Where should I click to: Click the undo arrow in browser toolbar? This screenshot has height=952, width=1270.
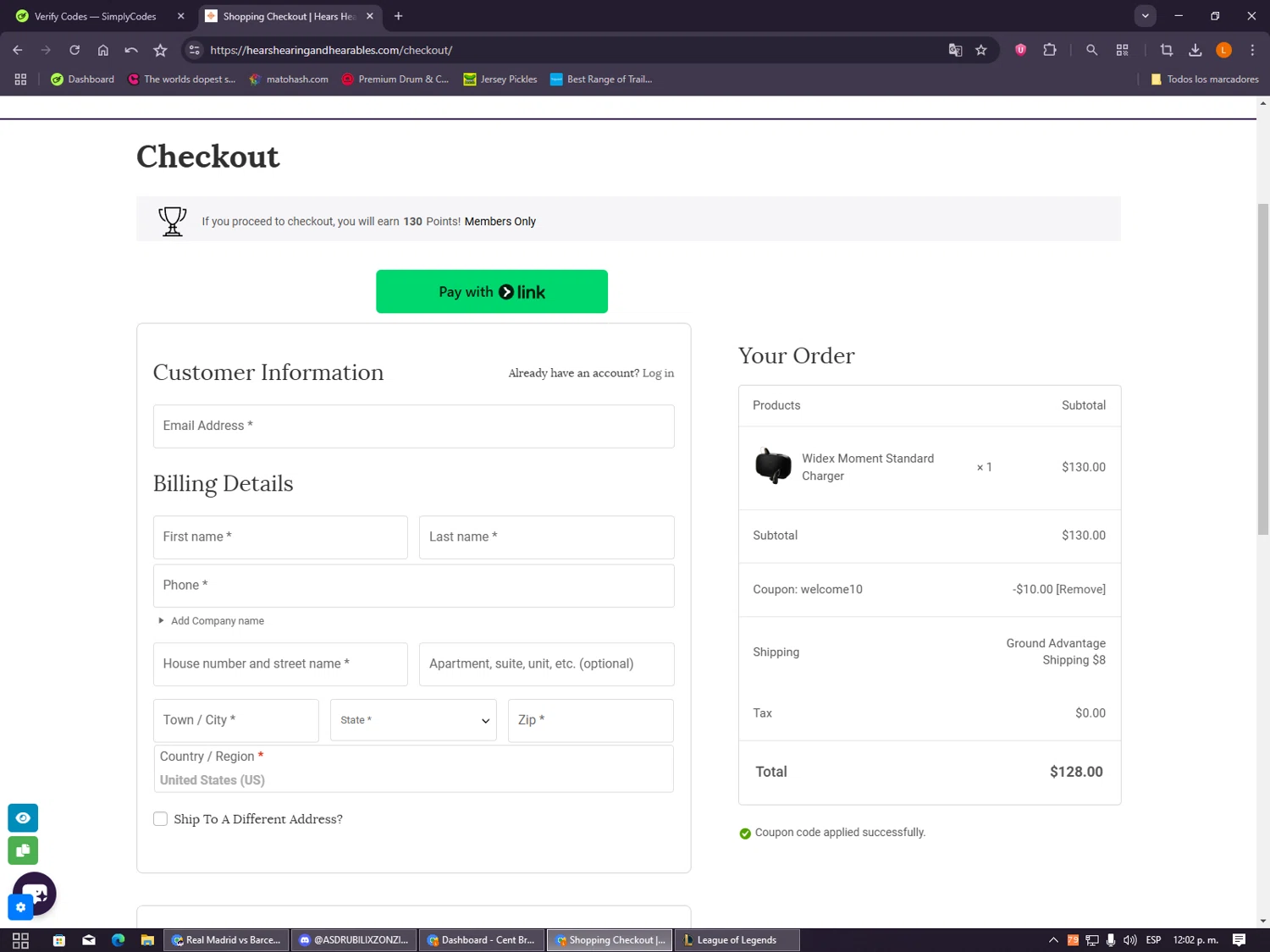pos(131,50)
